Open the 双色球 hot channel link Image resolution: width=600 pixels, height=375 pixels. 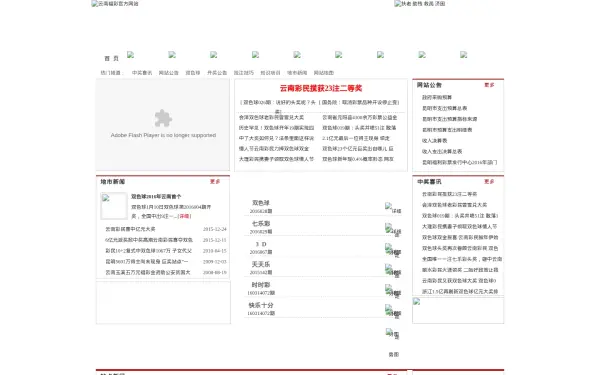(193, 73)
